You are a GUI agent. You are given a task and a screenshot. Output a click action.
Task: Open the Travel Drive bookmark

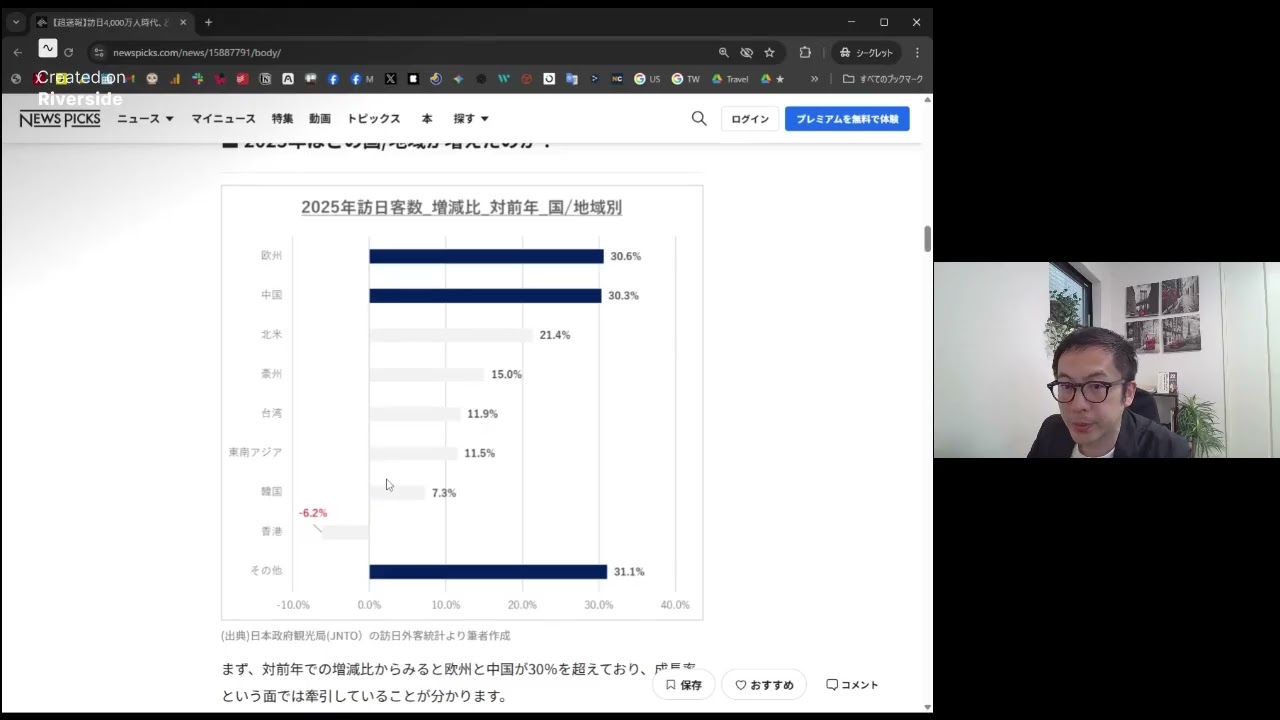point(729,79)
